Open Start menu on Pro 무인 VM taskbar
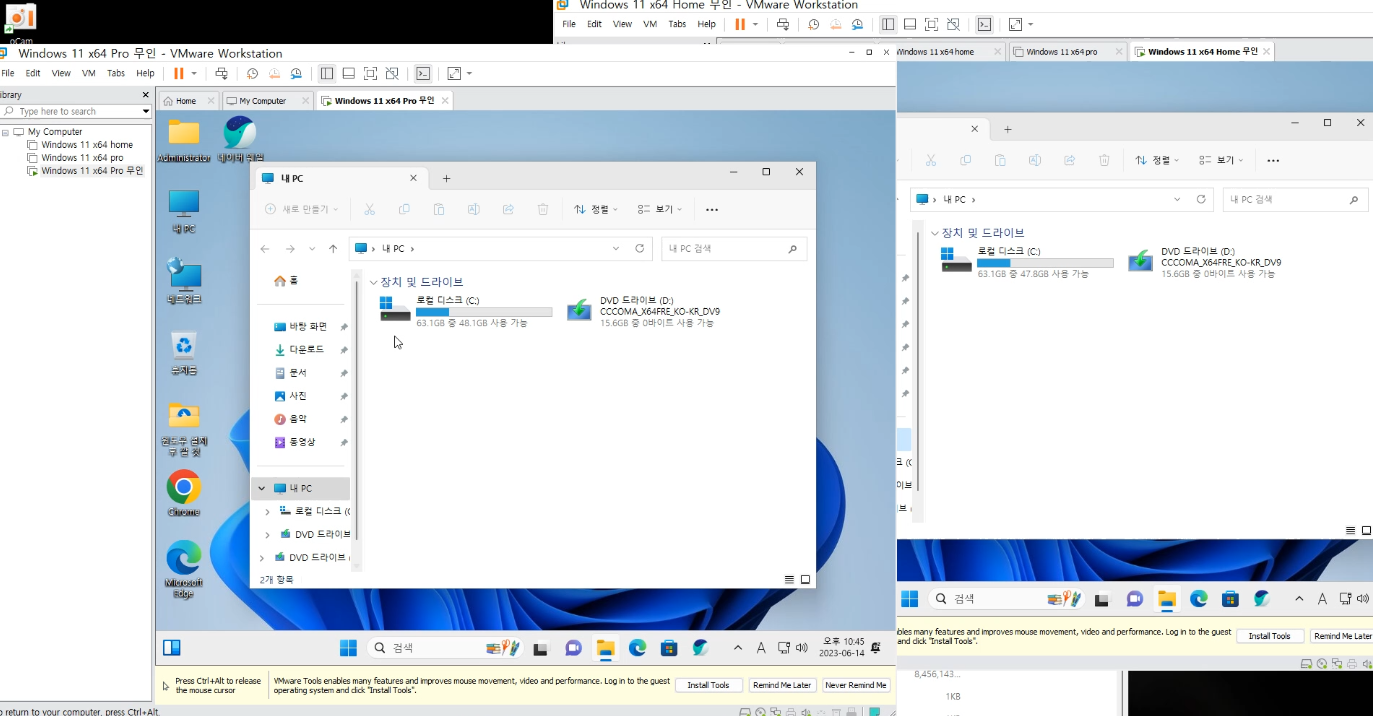This screenshot has height=716, width=1373. point(348,648)
